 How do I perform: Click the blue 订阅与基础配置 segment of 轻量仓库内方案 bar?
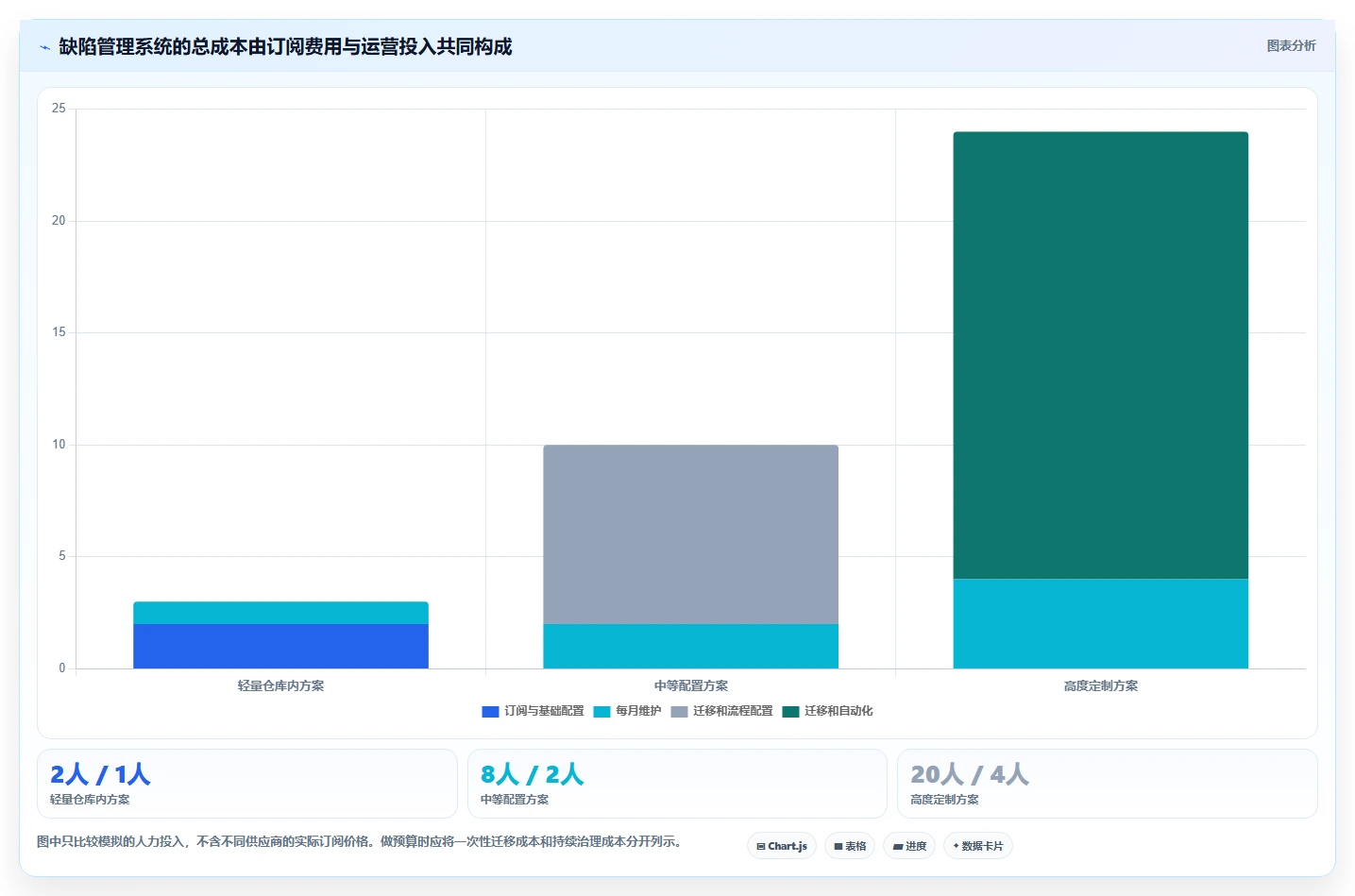coord(280,647)
